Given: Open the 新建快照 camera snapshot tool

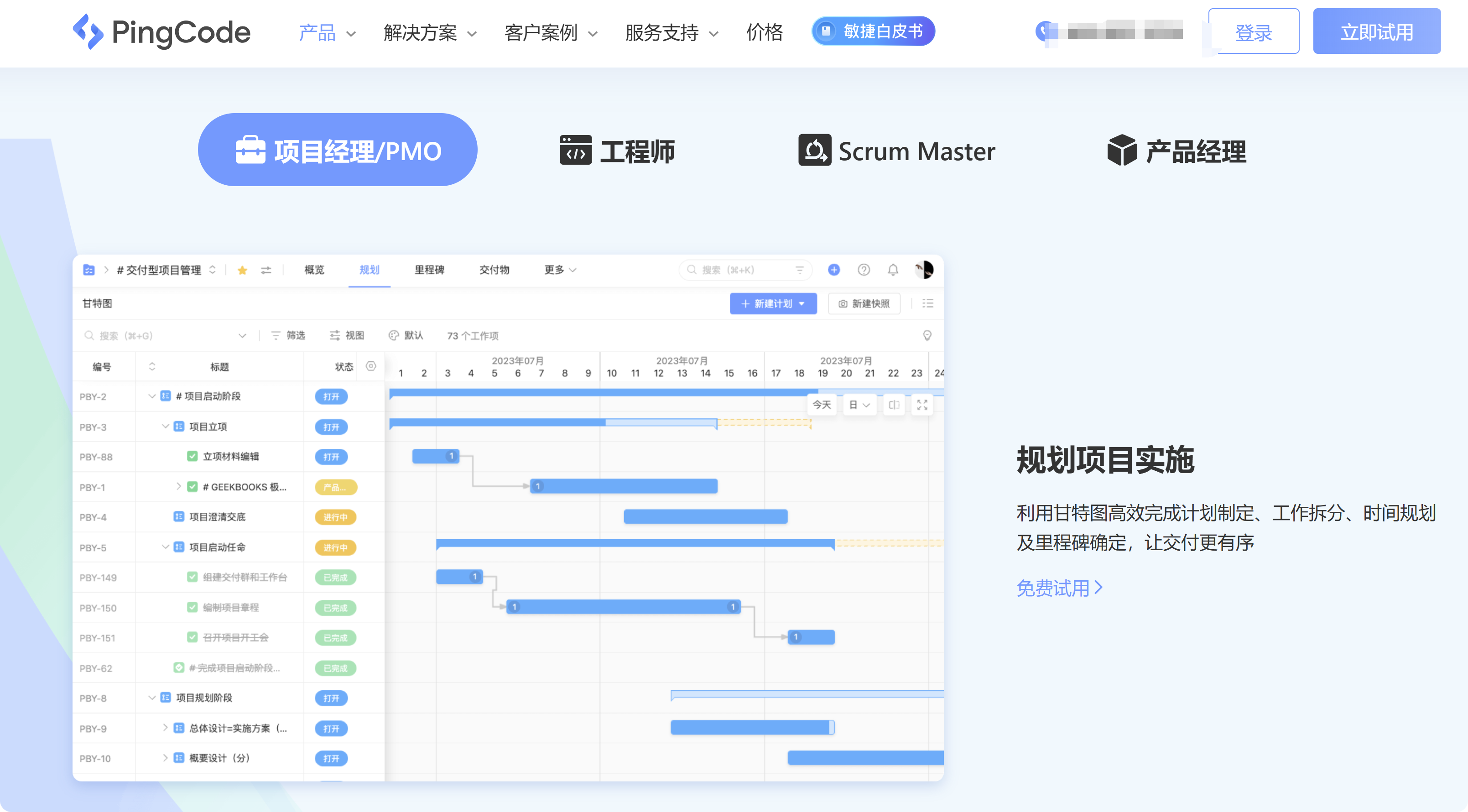Looking at the screenshot, I should click(x=864, y=304).
